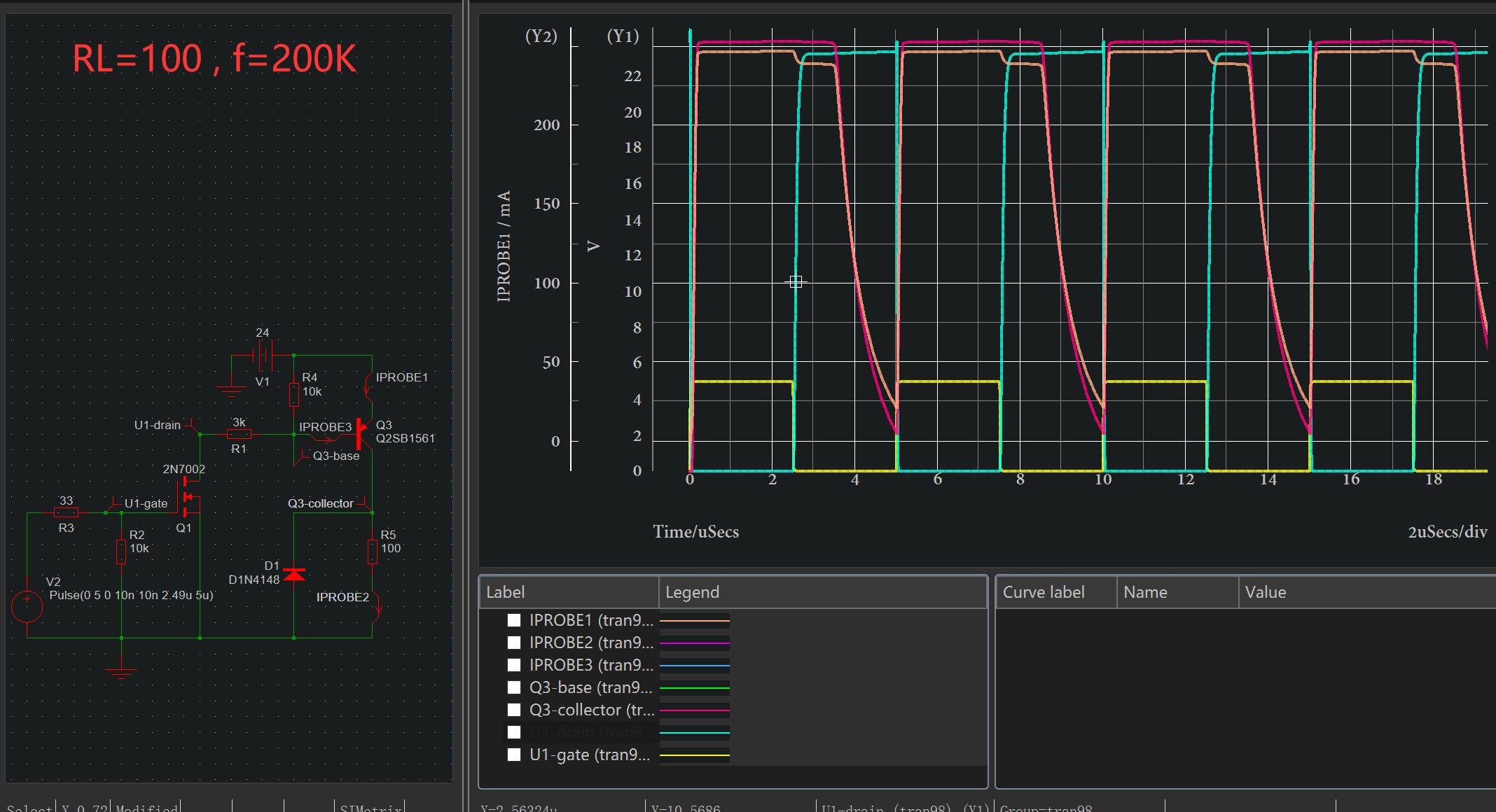Check the IPROBE3 curve checkbox
This screenshot has width=1496, height=812.
click(x=514, y=665)
